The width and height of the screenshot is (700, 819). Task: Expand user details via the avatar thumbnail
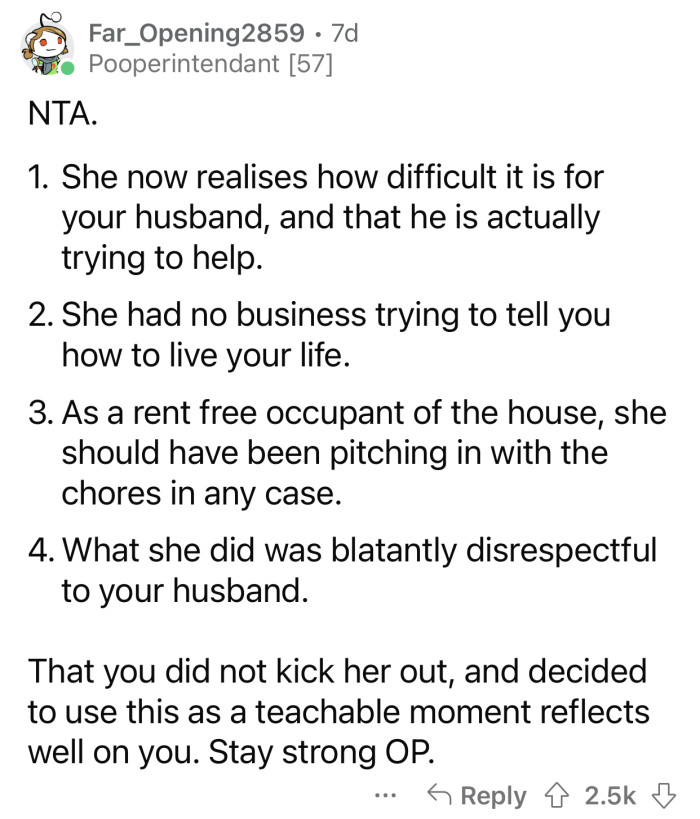tap(43, 43)
